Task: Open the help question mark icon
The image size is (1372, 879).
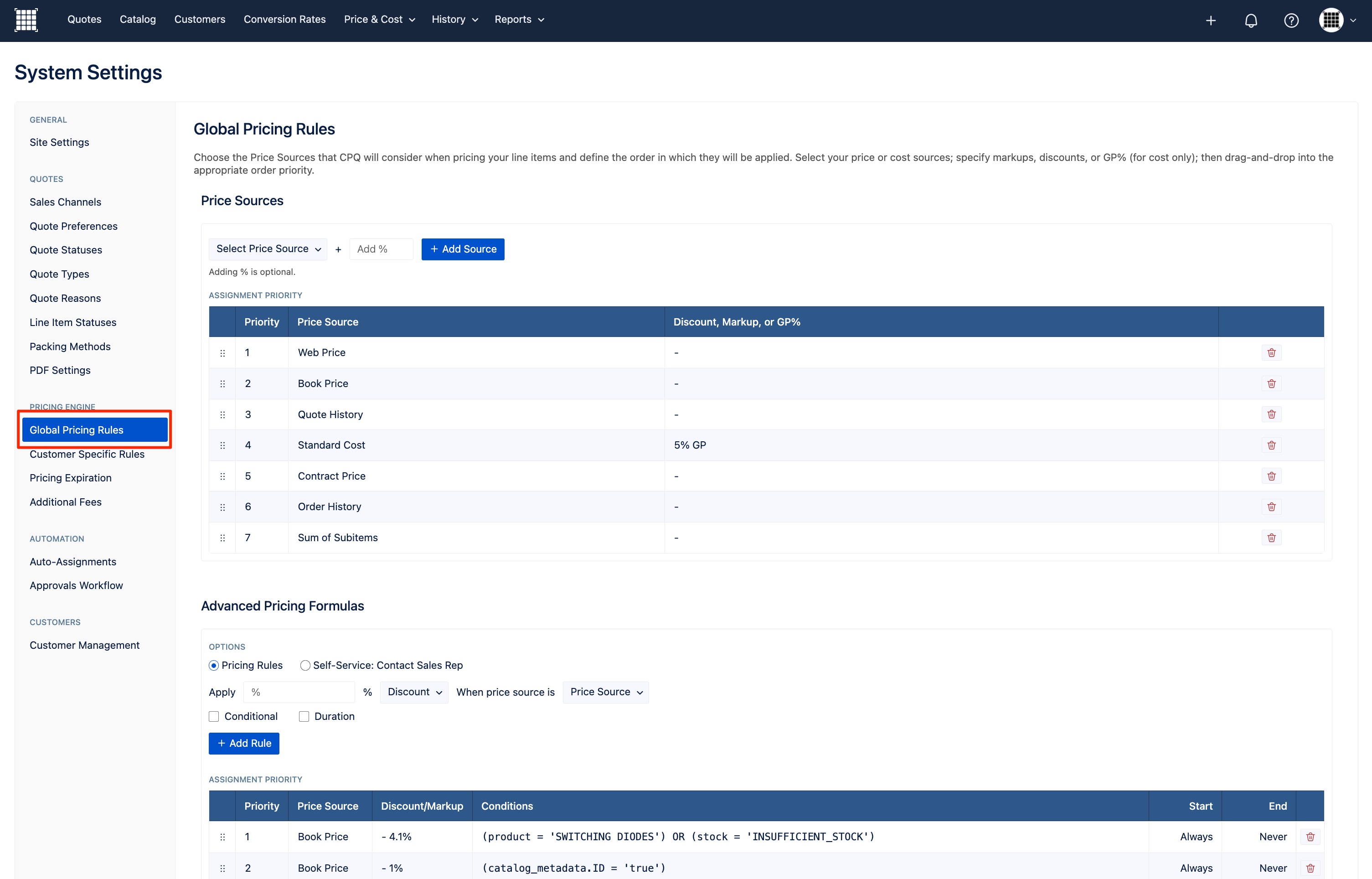Action: coord(1292,21)
